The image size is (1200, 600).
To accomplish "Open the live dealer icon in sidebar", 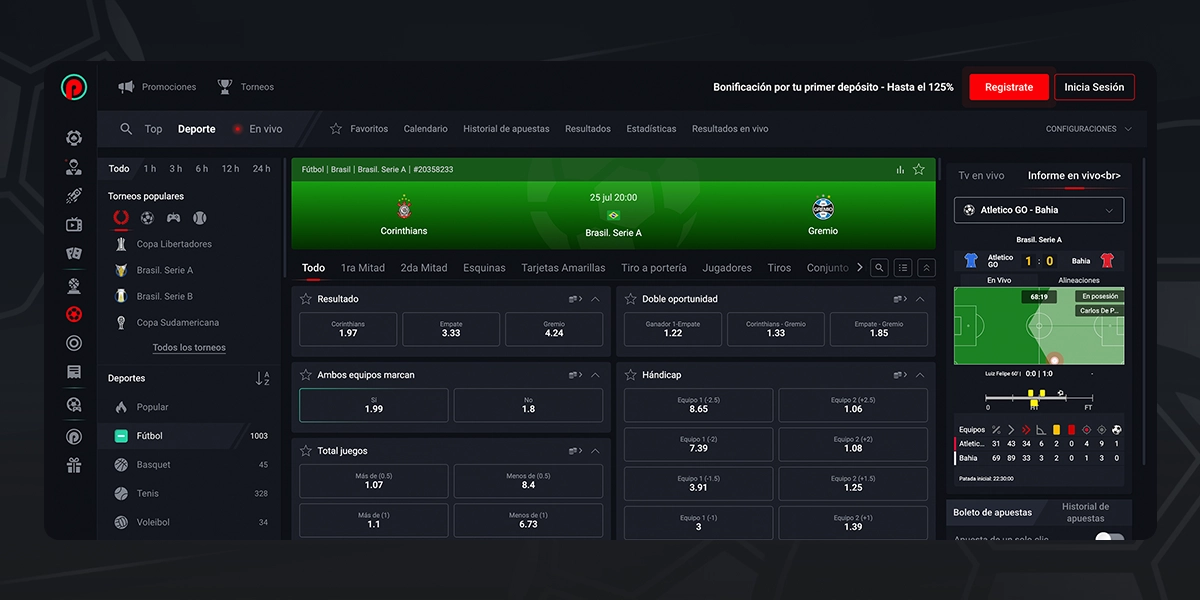I will point(74,167).
